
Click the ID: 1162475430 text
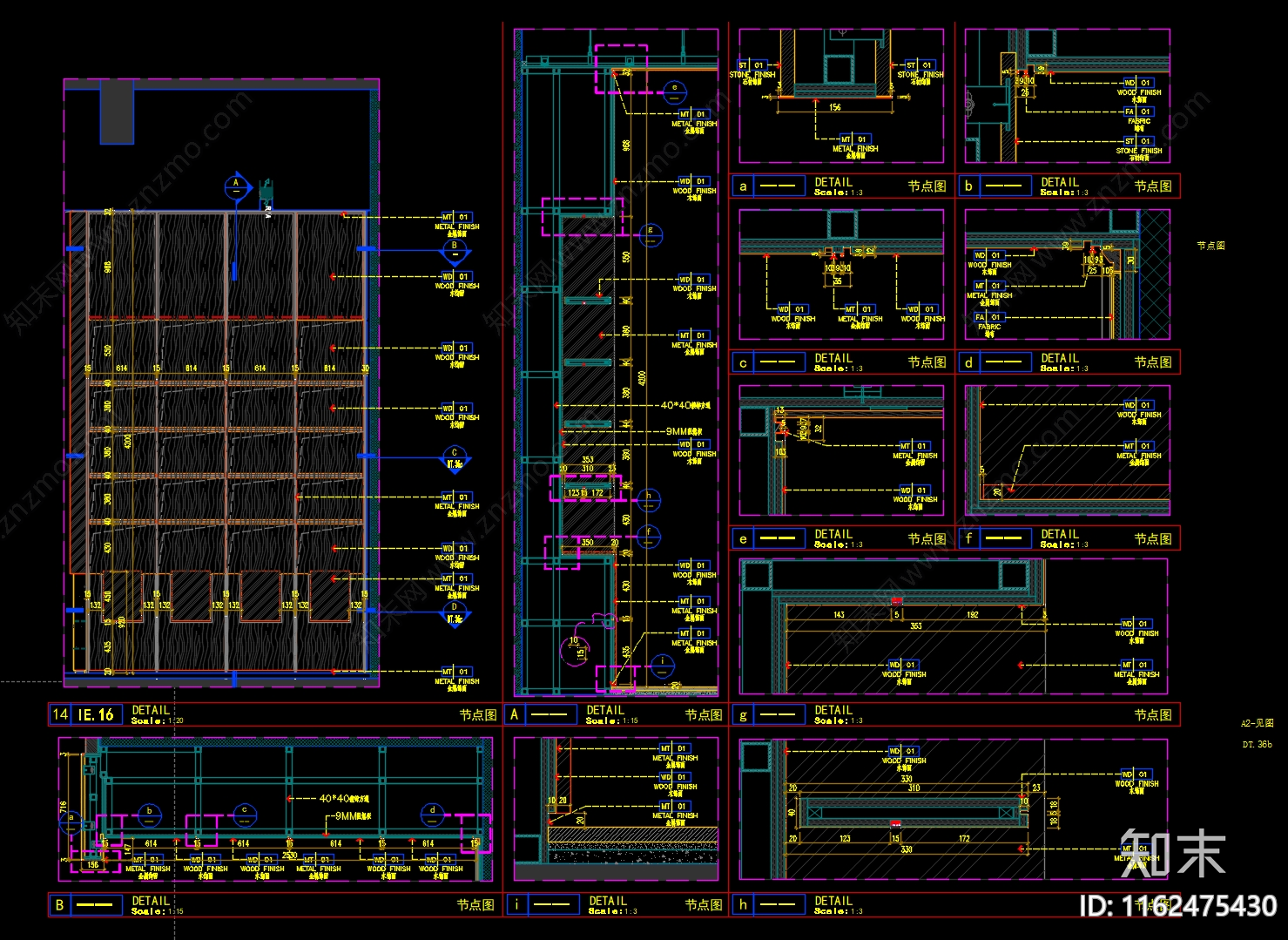[1177, 907]
